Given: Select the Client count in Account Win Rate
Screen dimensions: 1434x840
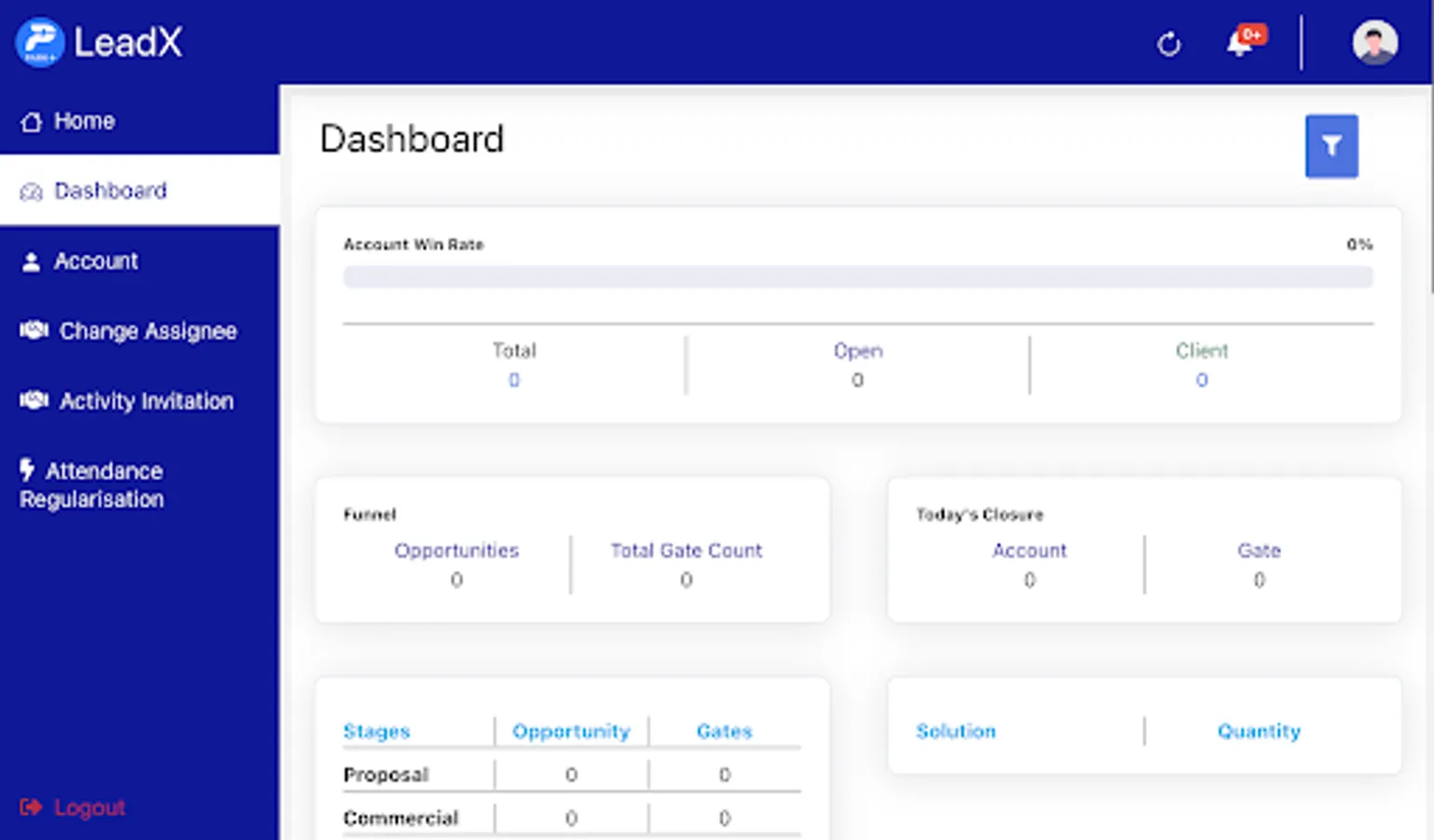Looking at the screenshot, I should tap(1201, 380).
